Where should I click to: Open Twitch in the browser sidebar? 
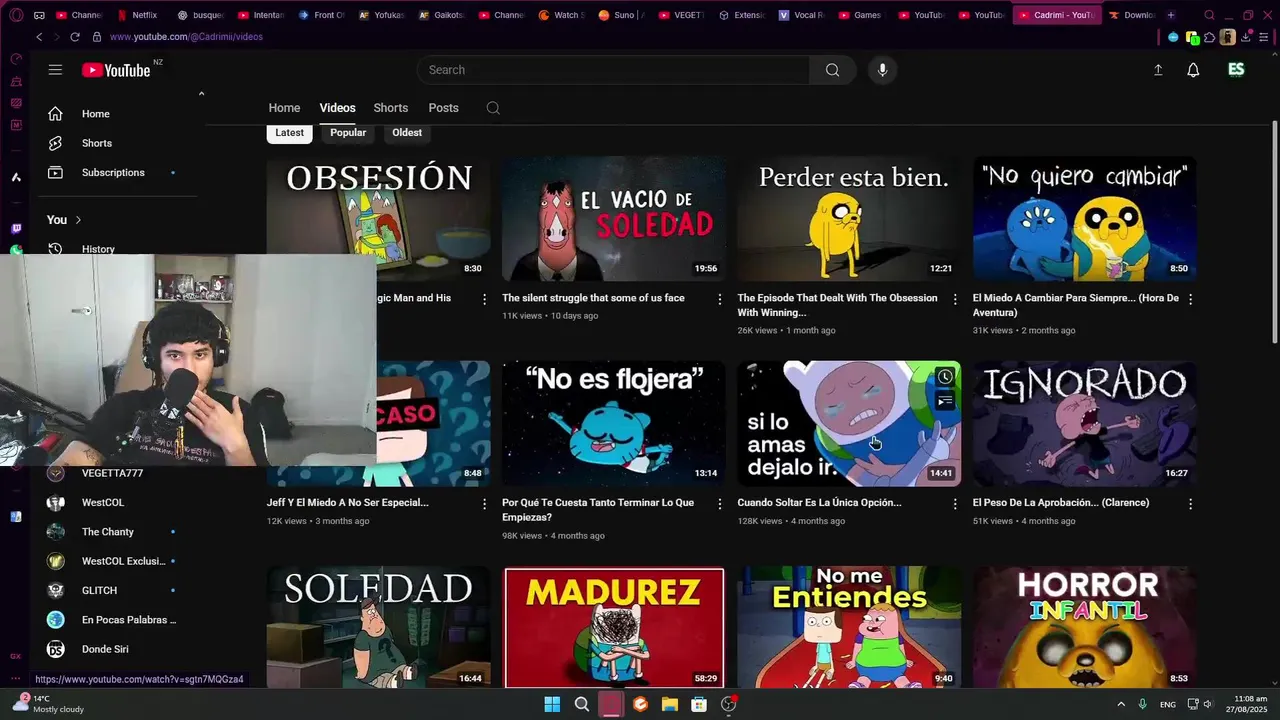(16, 229)
